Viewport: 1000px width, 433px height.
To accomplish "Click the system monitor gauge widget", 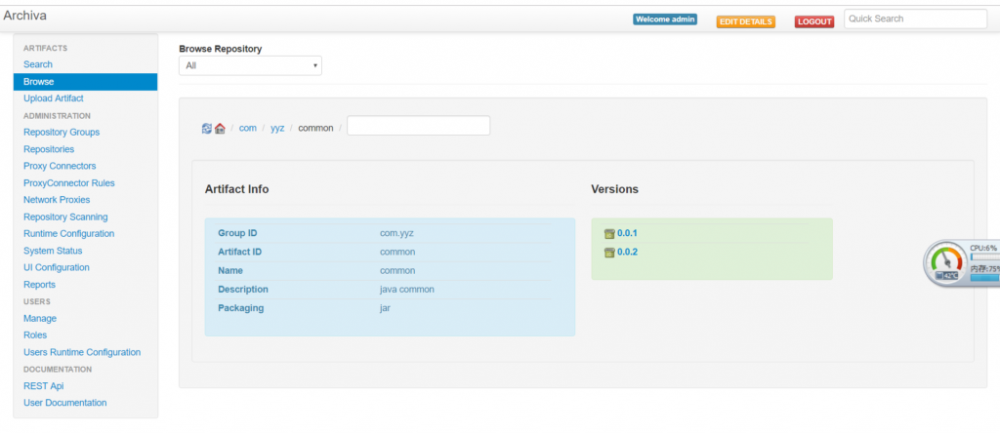I will pyautogui.click(x=962, y=263).
